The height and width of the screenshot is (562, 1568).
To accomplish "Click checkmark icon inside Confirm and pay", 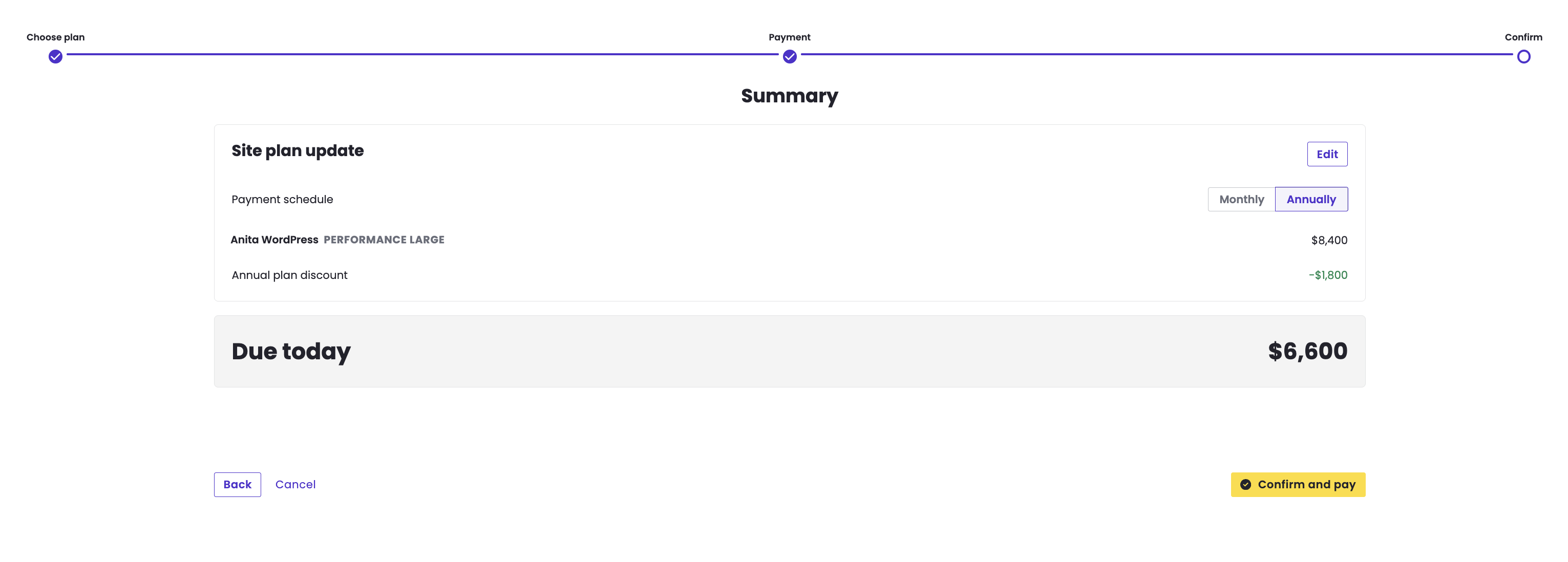I will 1245,485.
